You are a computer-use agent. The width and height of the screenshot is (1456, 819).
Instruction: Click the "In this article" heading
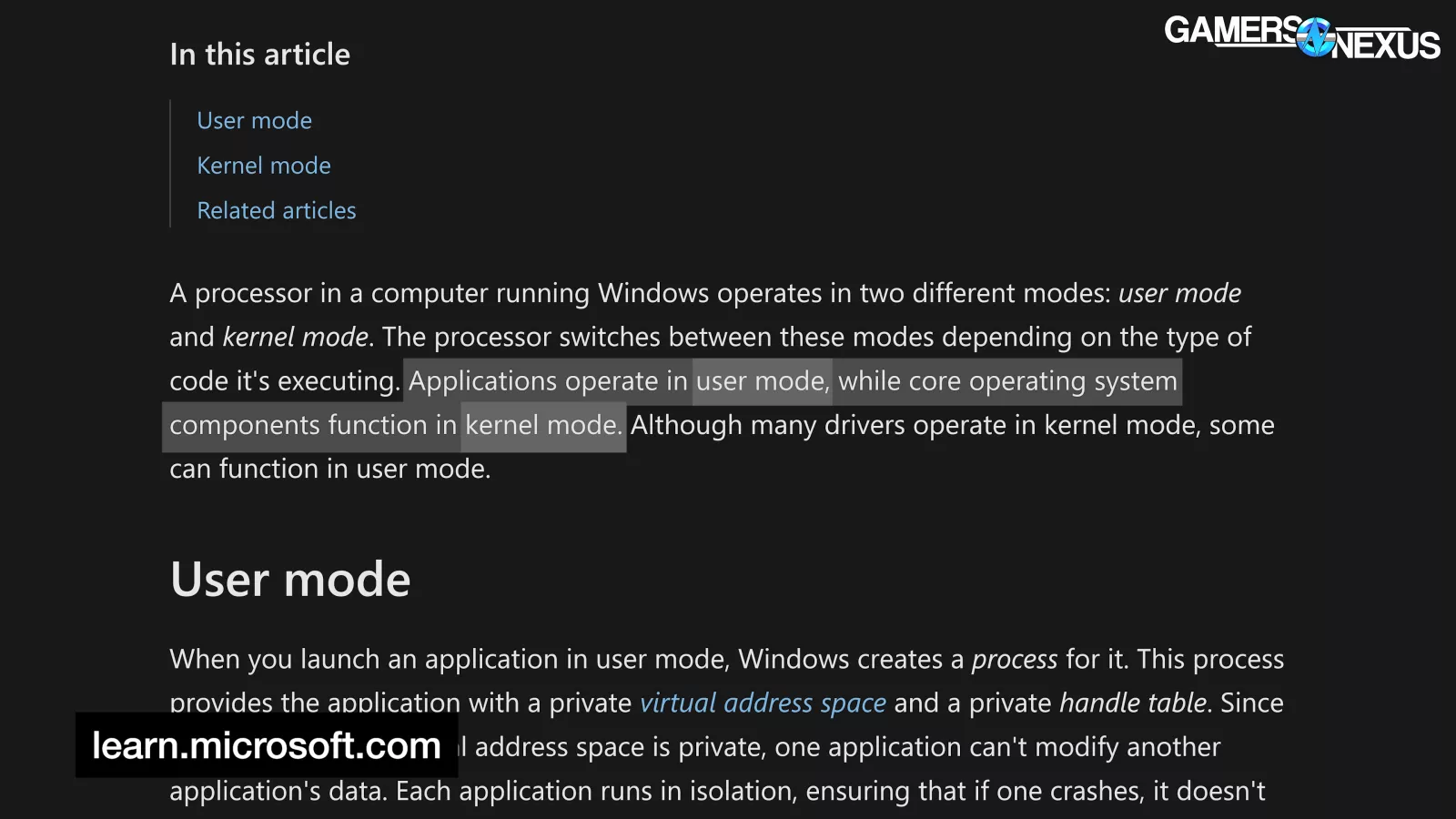[x=259, y=55]
